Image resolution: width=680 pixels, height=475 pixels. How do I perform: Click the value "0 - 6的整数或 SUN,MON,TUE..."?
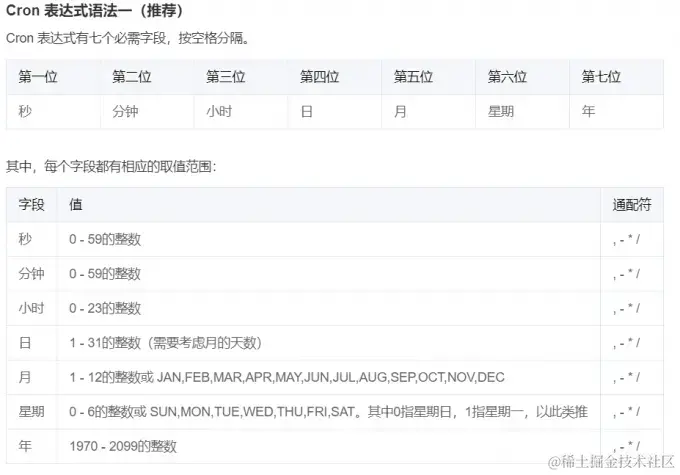tap(328, 411)
